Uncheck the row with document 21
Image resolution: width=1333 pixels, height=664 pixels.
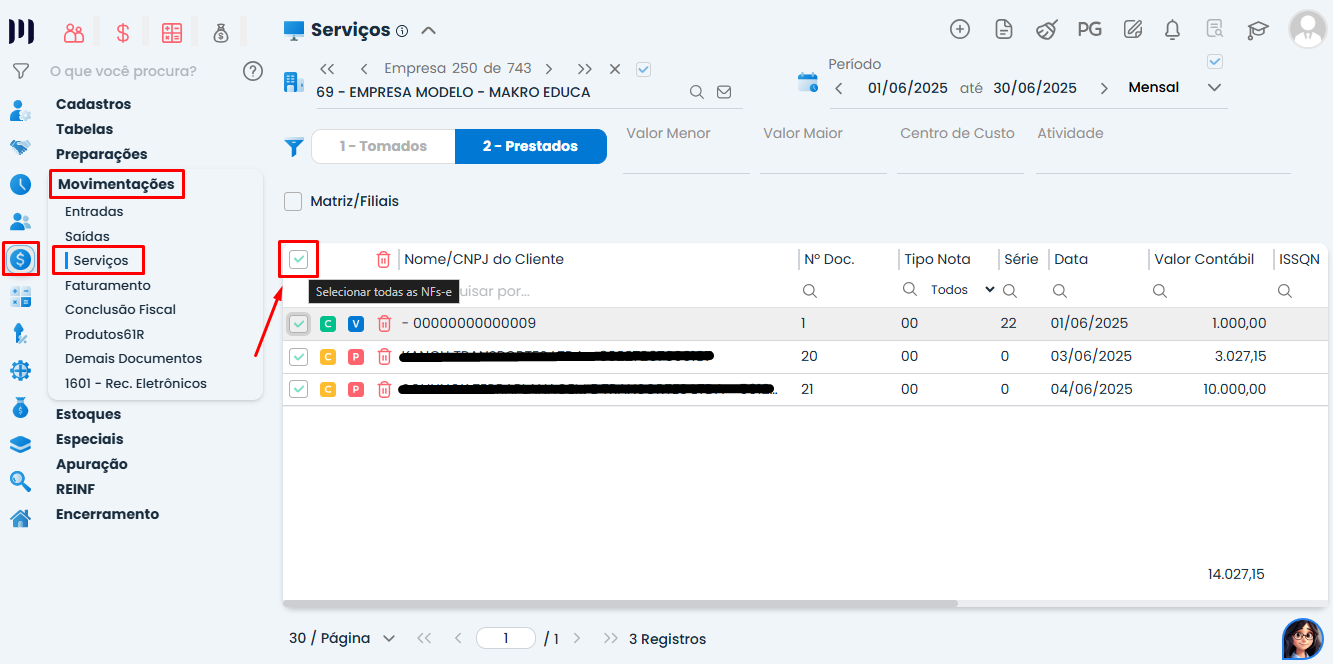(298, 389)
